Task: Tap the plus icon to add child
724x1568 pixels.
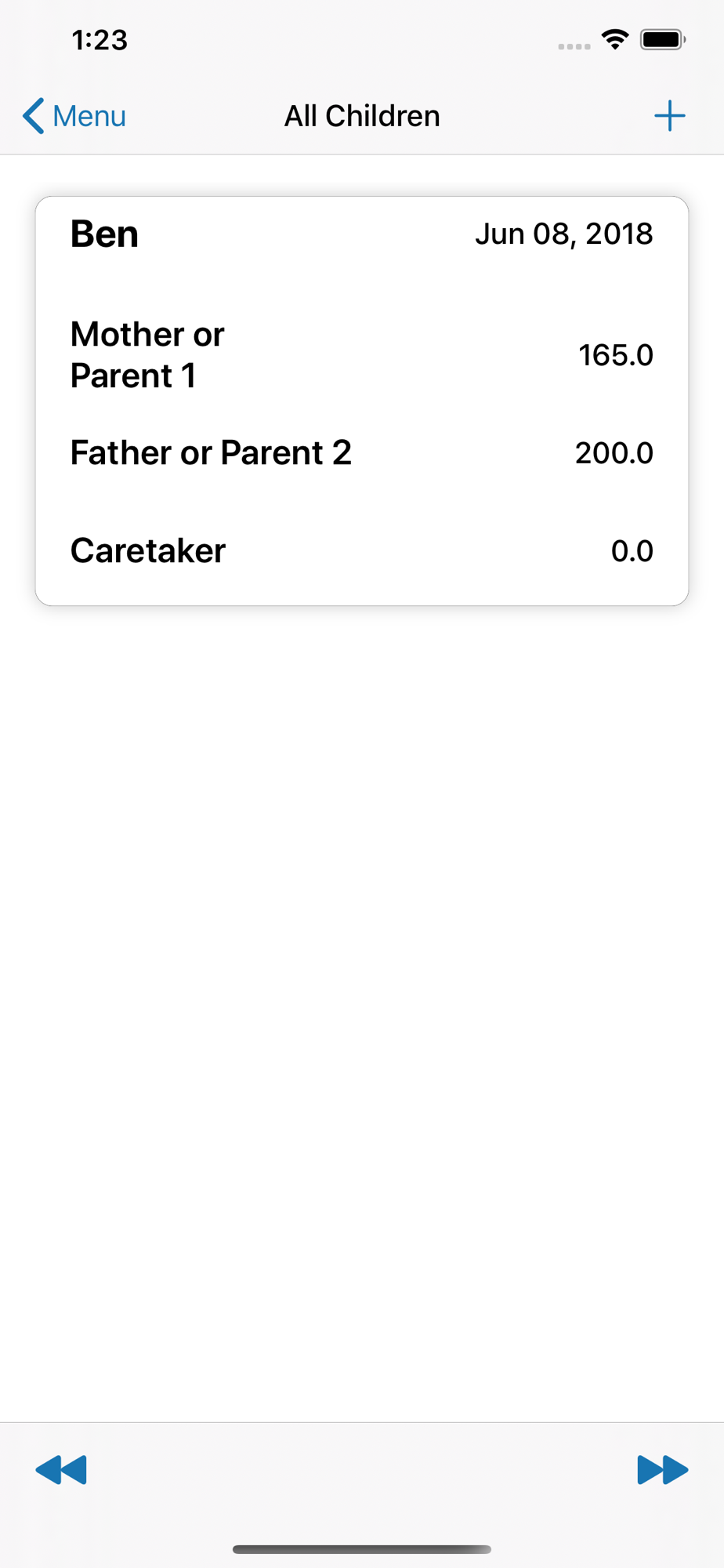Action: (x=669, y=116)
